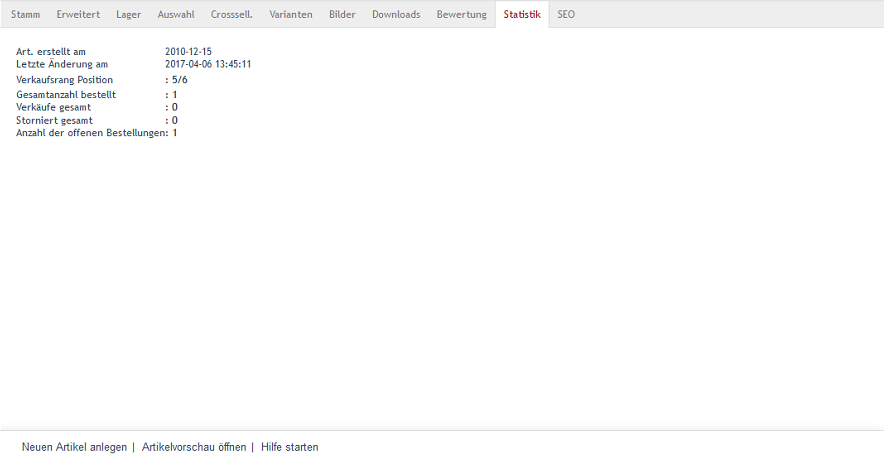Click the creation date 2010-12-15
884x464 pixels.
(188, 51)
